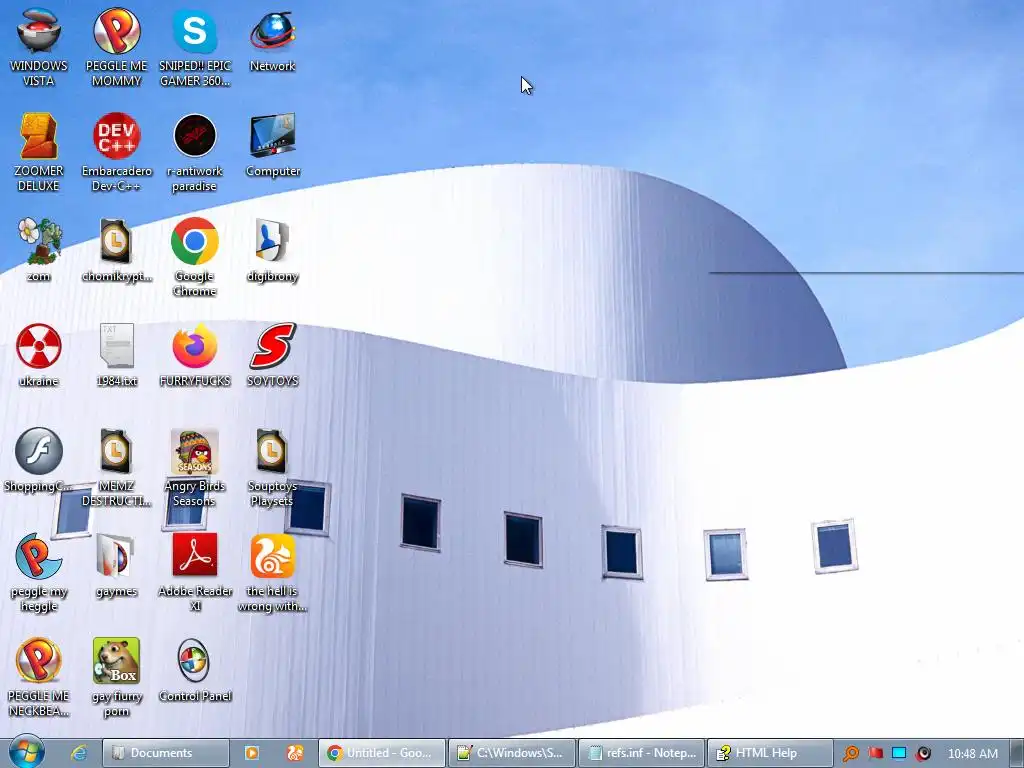1024x768 pixels.
Task: Click the digibrony icon
Action: 272,249
